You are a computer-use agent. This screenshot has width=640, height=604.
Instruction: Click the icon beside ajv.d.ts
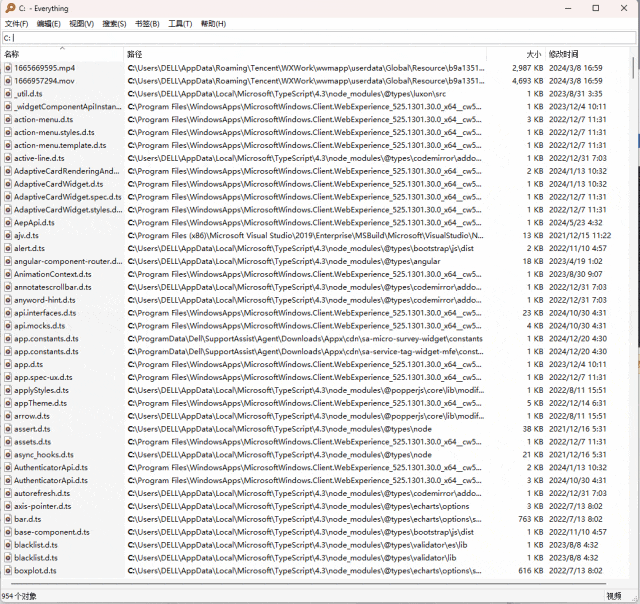tap(8, 235)
